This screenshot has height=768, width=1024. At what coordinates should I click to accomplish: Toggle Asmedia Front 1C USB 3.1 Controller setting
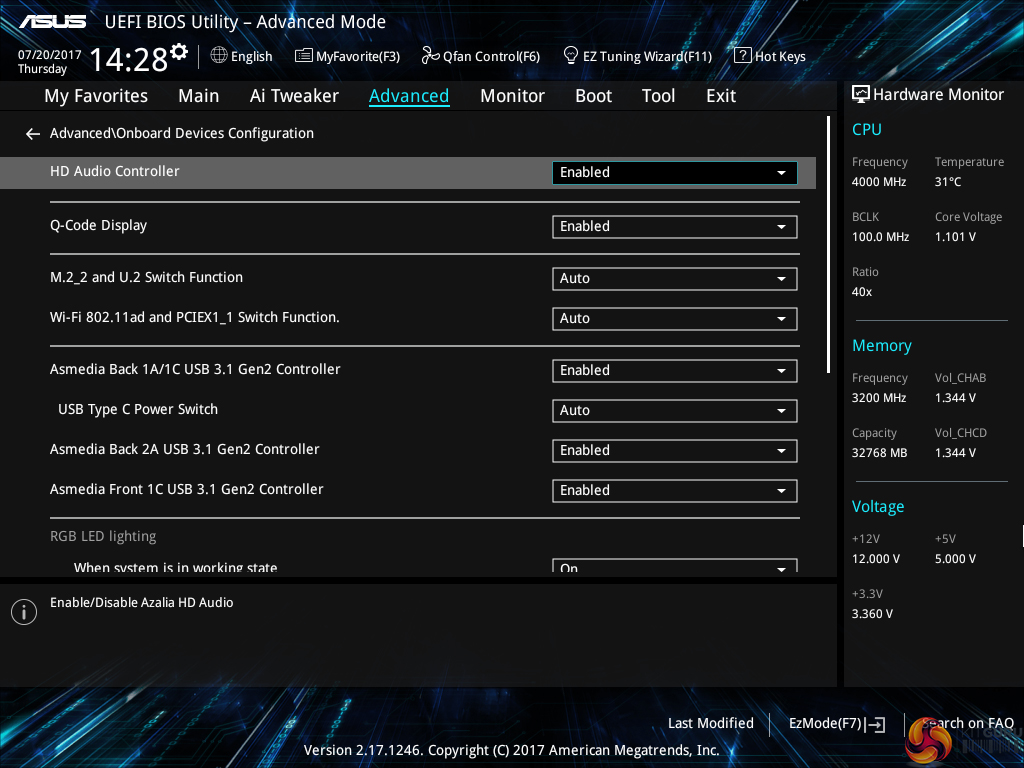[674, 491]
